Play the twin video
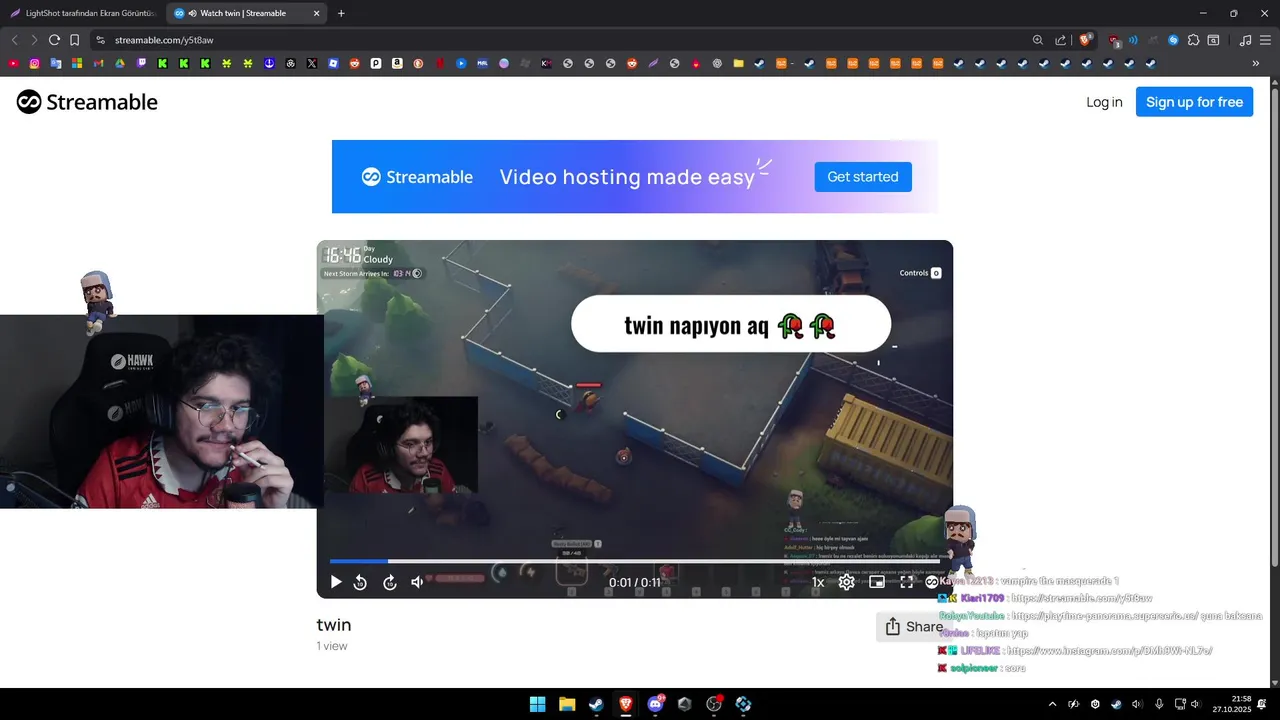This screenshot has width=1280, height=720. [336, 582]
